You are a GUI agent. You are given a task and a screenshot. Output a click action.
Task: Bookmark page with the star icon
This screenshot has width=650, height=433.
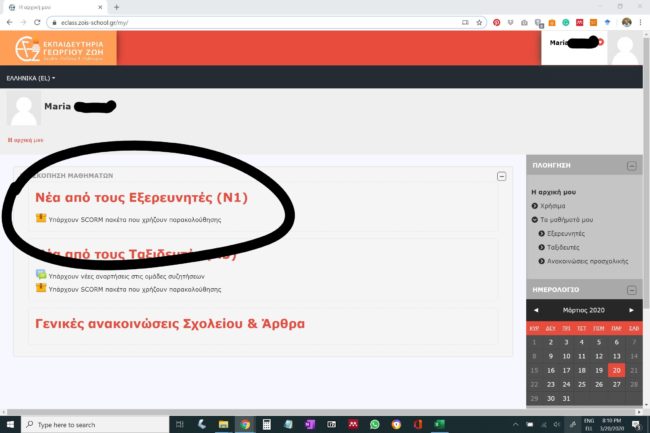(x=478, y=21)
